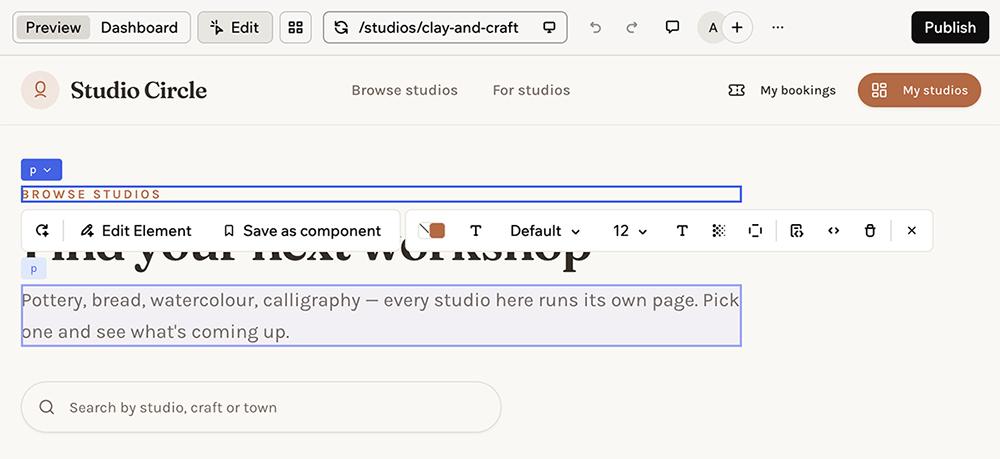Select the BROWSE STUDIOS eyebrow text
The height and width of the screenshot is (459, 1000).
tap(91, 194)
